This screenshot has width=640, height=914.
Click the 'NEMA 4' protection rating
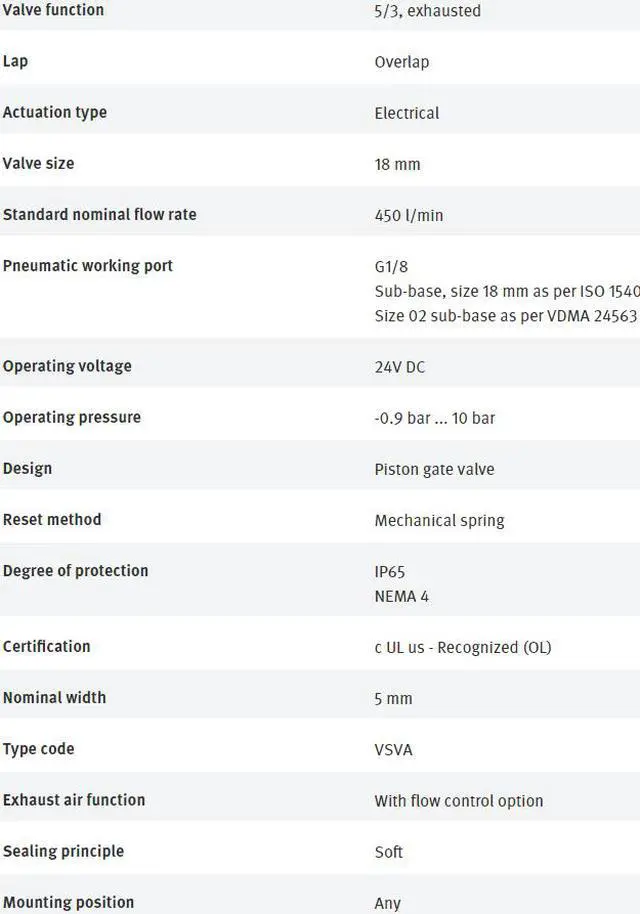tap(401, 596)
